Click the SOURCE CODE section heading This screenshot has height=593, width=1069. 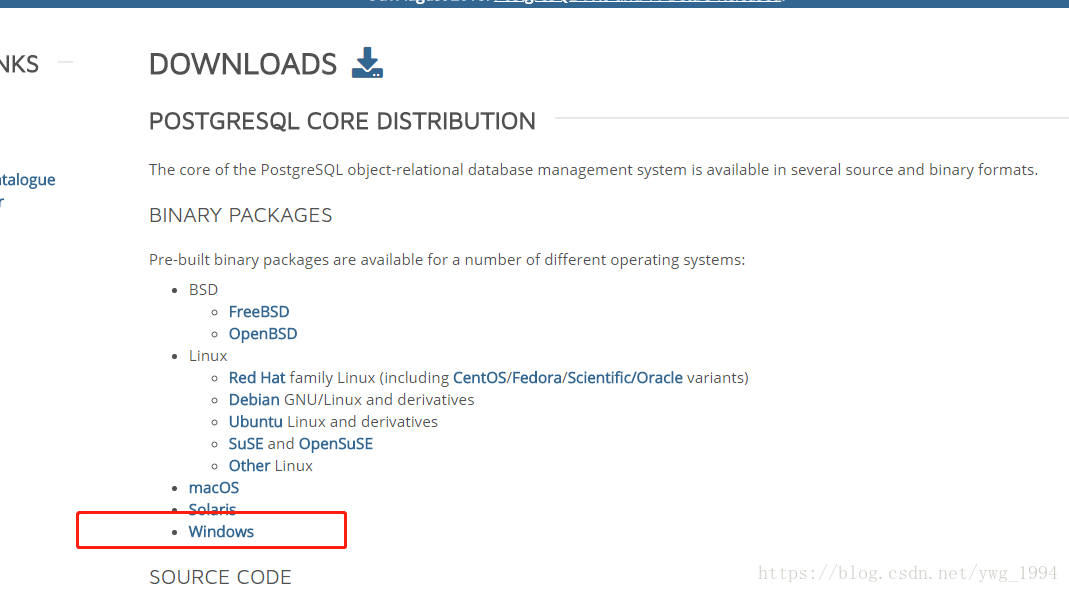tap(220, 577)
